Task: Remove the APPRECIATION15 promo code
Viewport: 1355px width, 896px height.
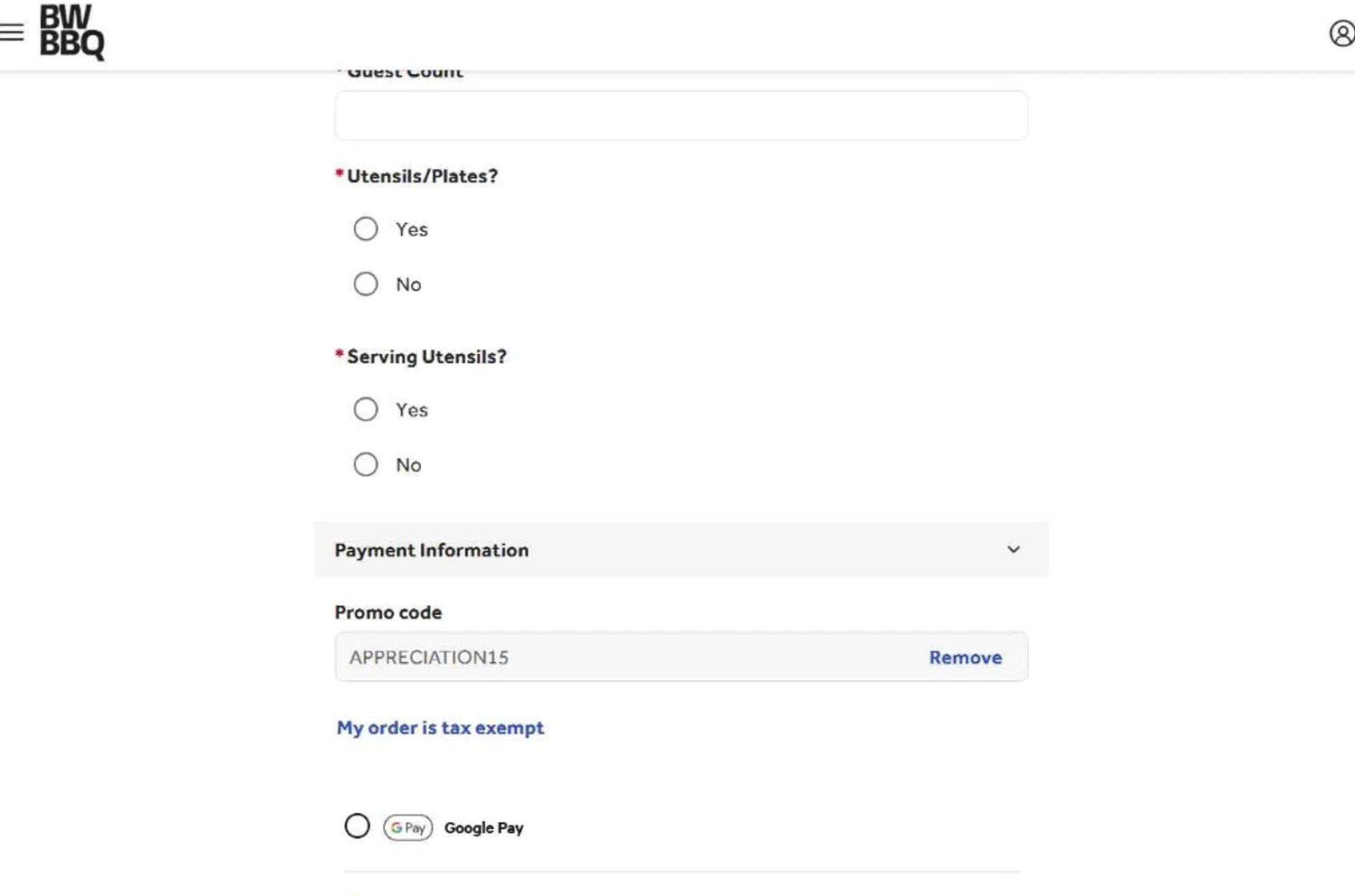Action: 966,658
